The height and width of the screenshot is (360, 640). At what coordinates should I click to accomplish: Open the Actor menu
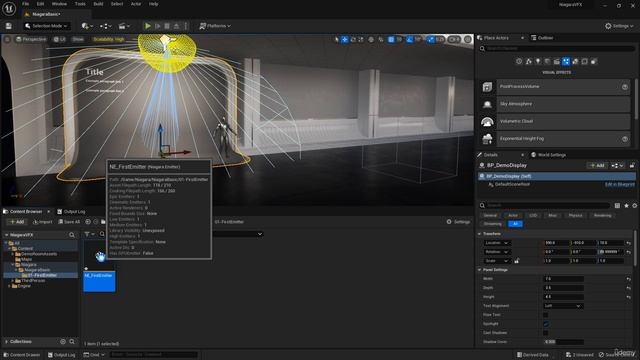136,4
